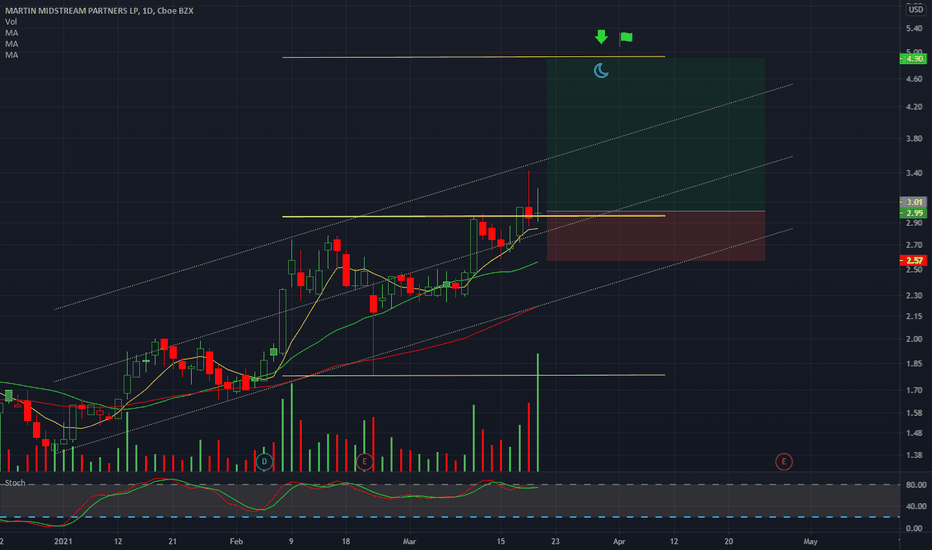The height and width of the screenshot is (550, 932).
Task: Click the 4.90 target price label
Action: click(914, 58)
